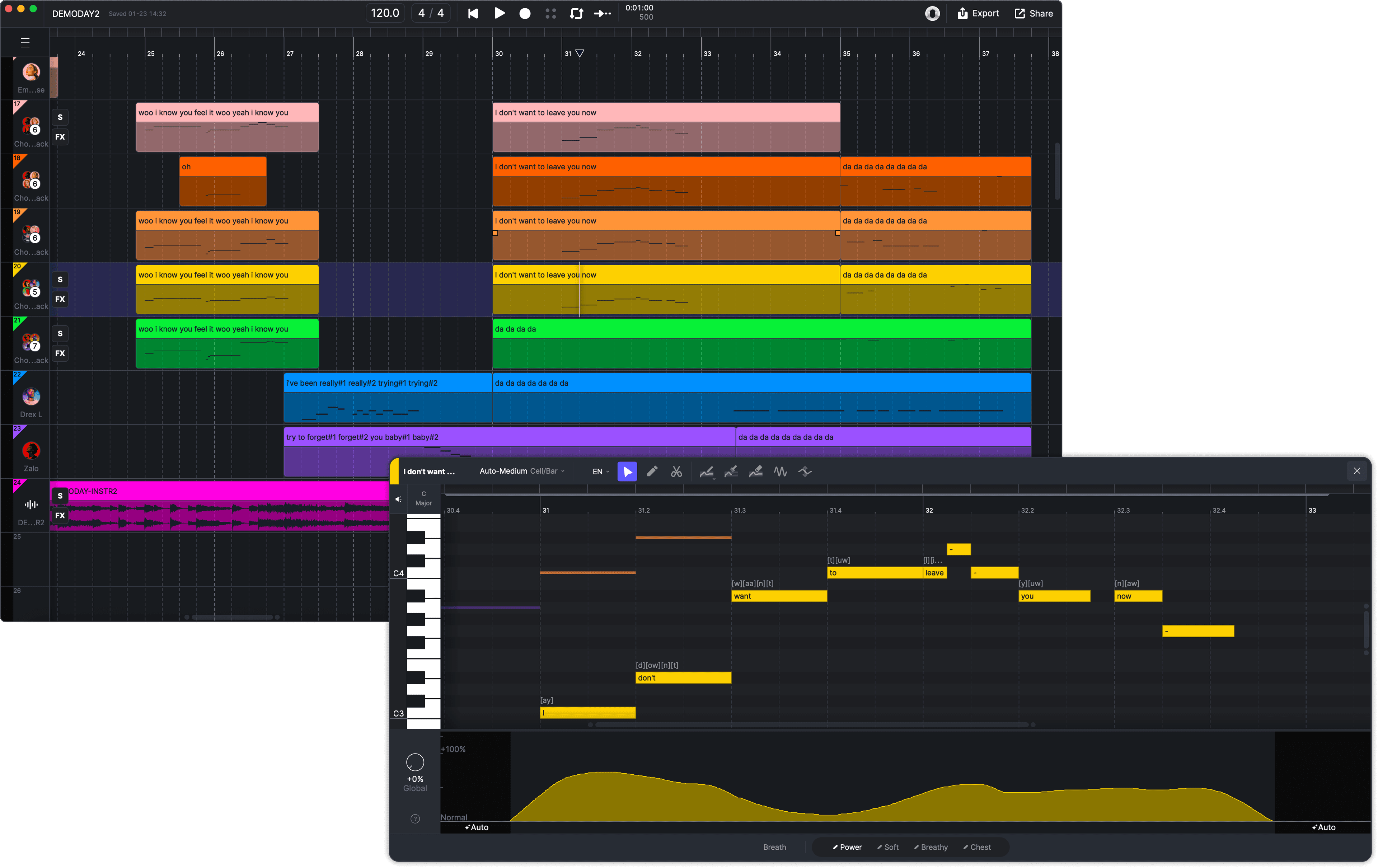Click the pink 'I don't want to leave you now' clip
The width and height of the screenshot is (1378, 868).
666,127
